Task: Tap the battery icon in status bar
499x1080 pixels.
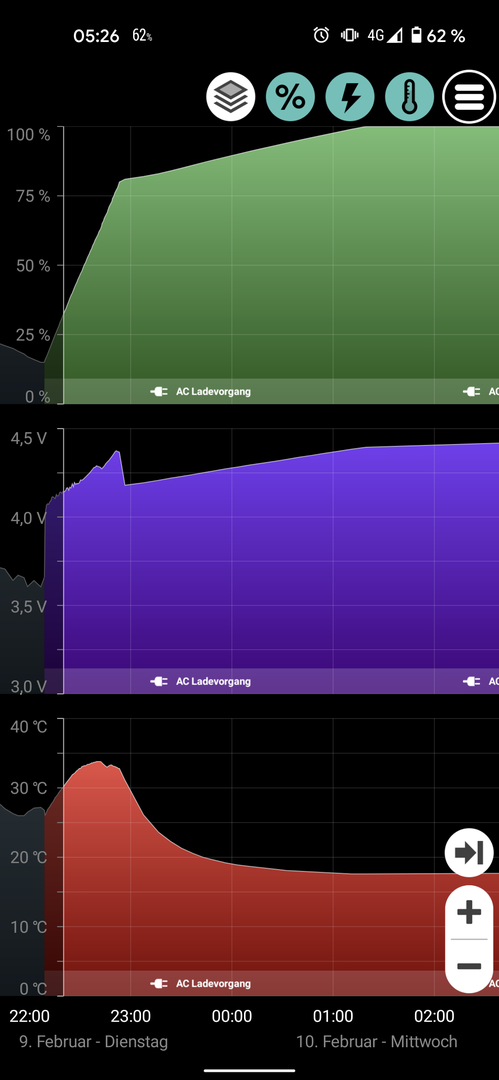Action: pos(416,35)
